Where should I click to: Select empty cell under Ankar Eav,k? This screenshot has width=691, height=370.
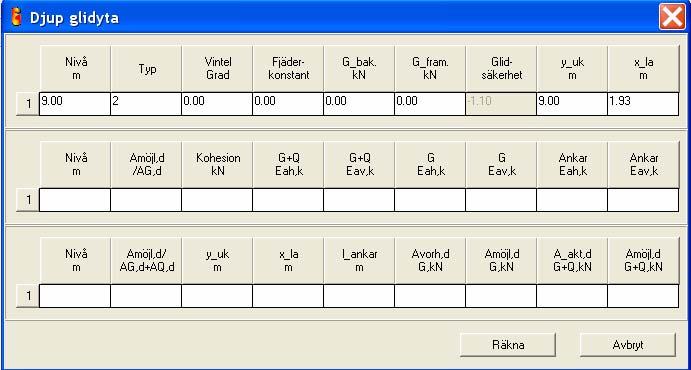643,200
